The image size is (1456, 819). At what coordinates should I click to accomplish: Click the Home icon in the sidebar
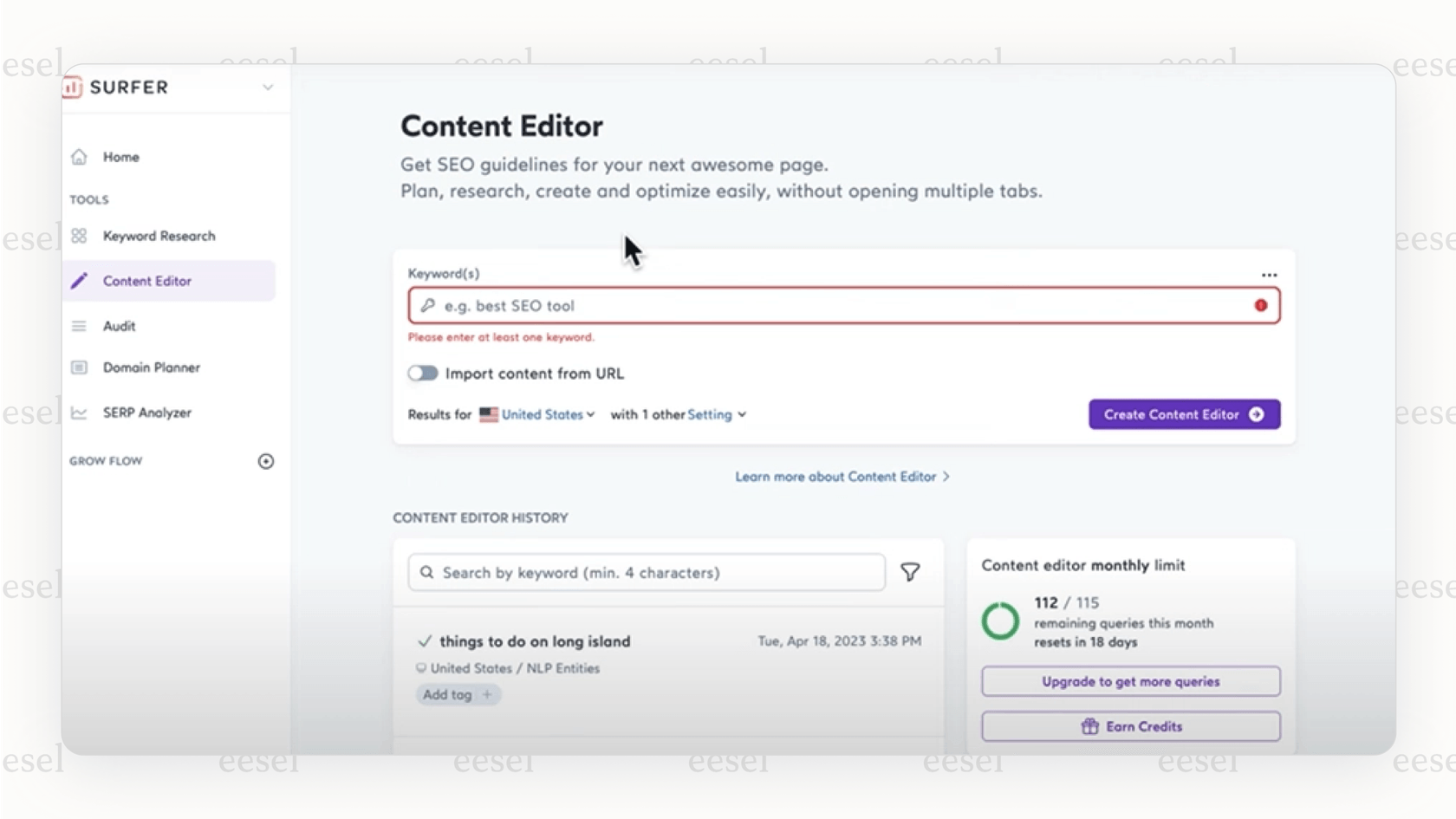[79, 156]
